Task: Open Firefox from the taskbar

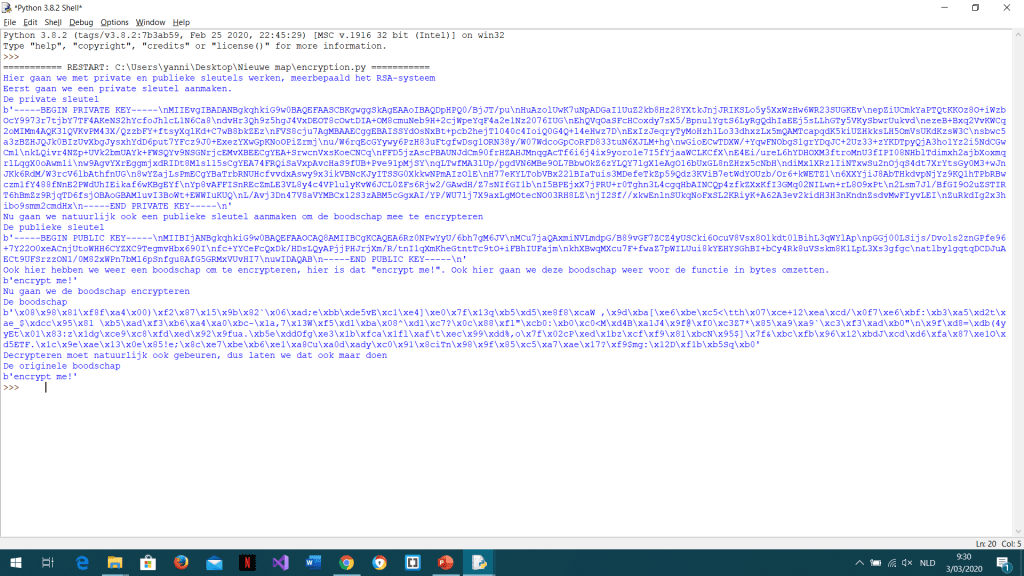Action: [181, 561]
